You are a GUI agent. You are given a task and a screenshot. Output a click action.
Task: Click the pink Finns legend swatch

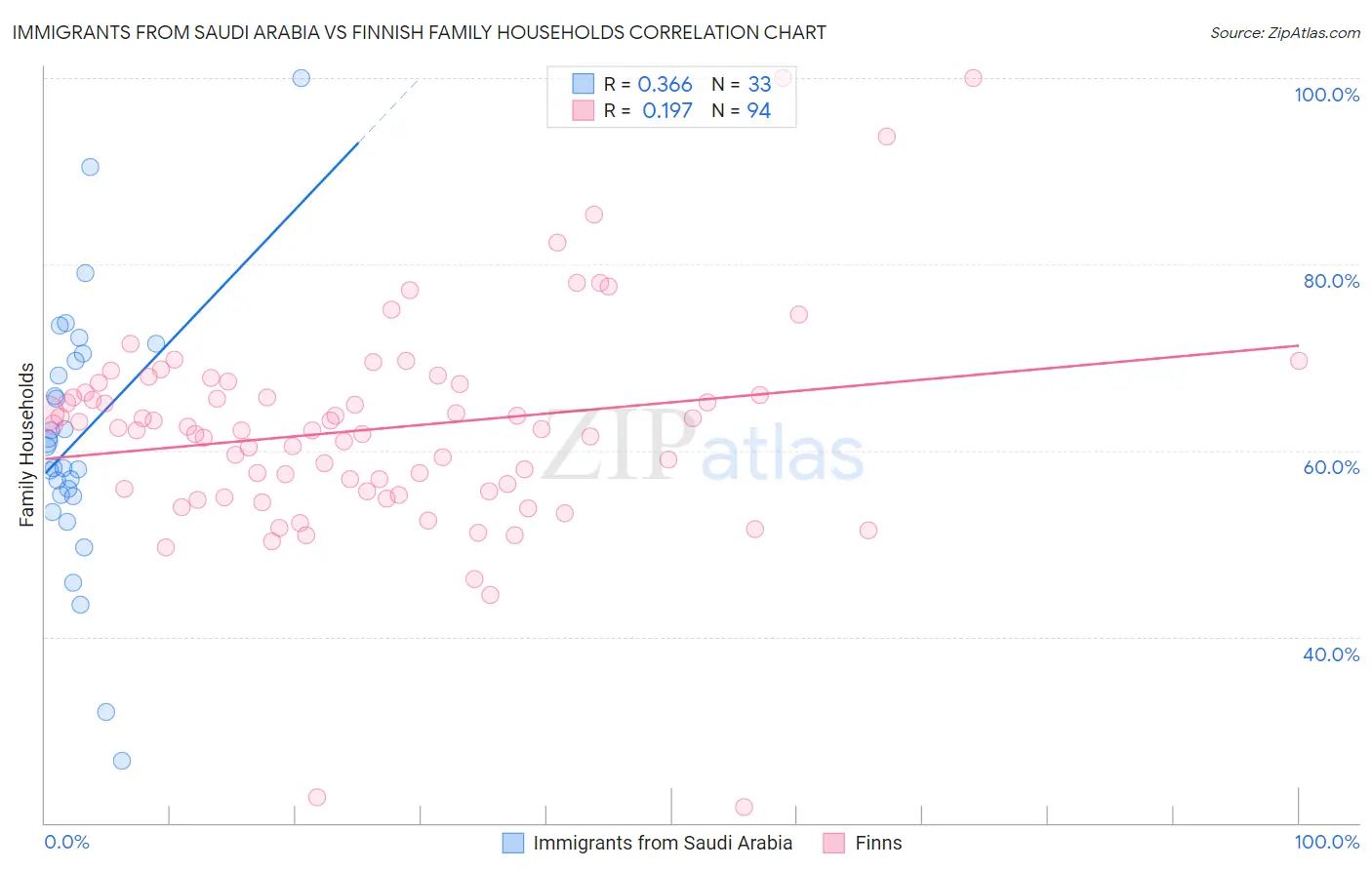pos(833,843)
